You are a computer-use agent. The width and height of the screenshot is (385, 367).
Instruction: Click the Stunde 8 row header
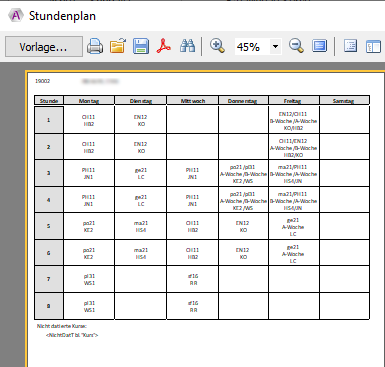[49, 306]
